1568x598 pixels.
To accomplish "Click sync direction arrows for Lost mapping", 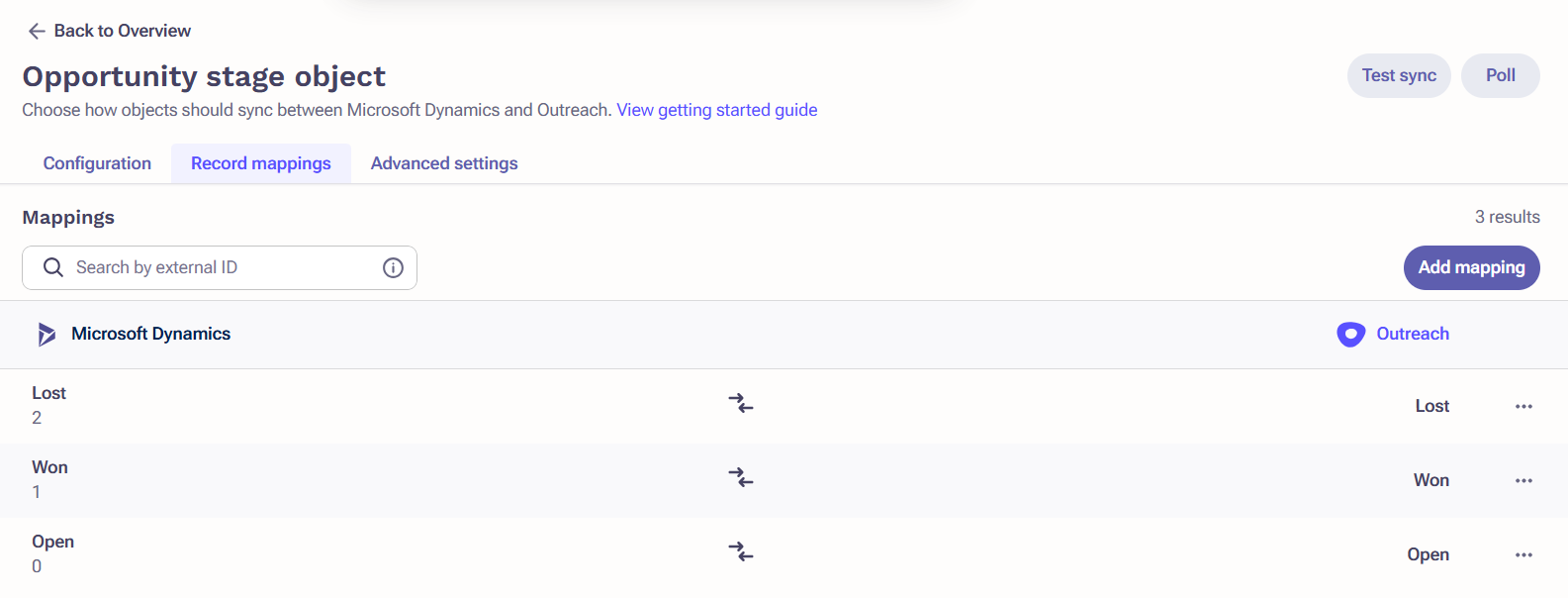I will [741, 404].
